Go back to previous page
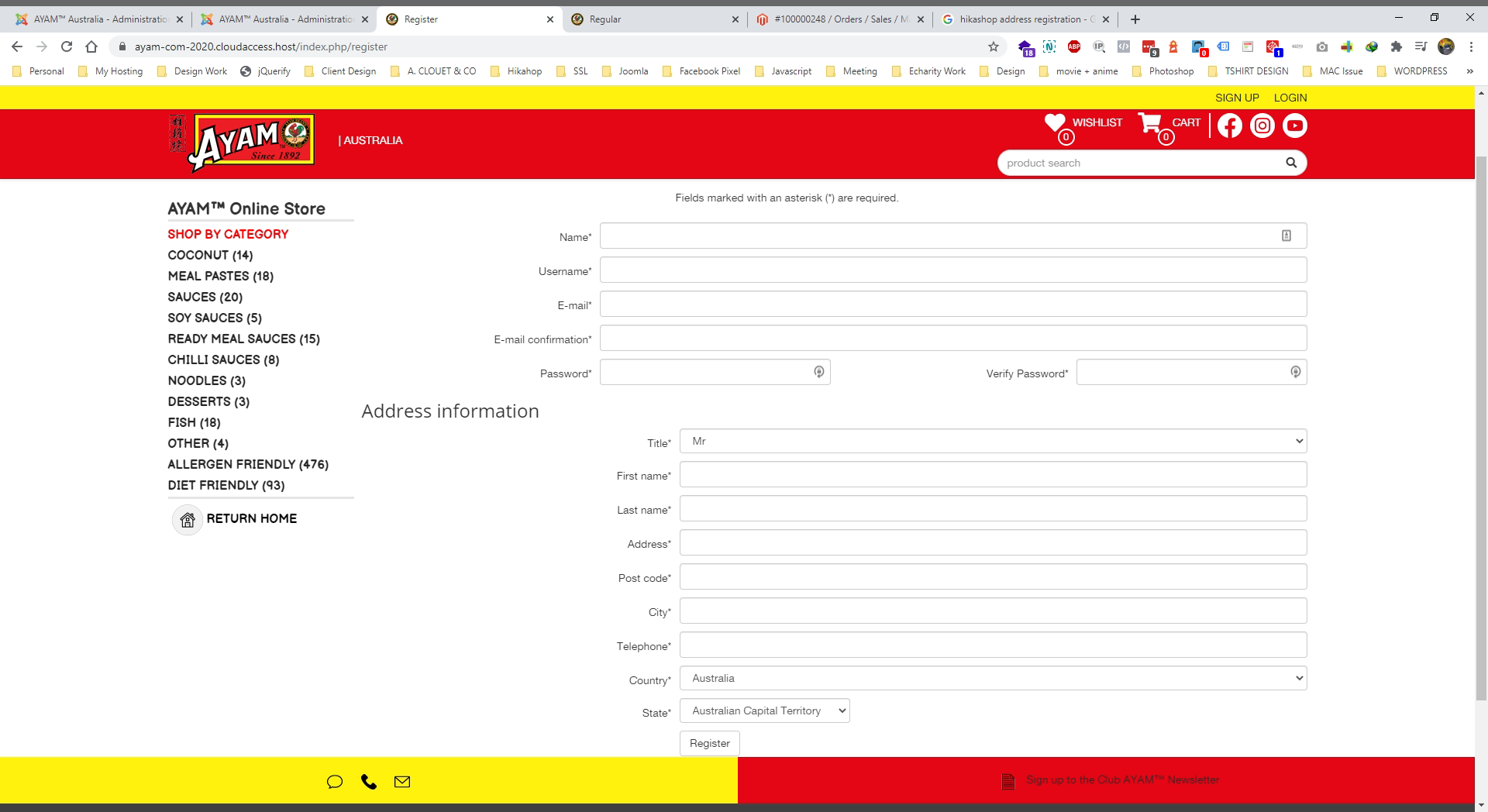Image resolution: width=1488 pixels, height=812 pixels. [17, 46]
